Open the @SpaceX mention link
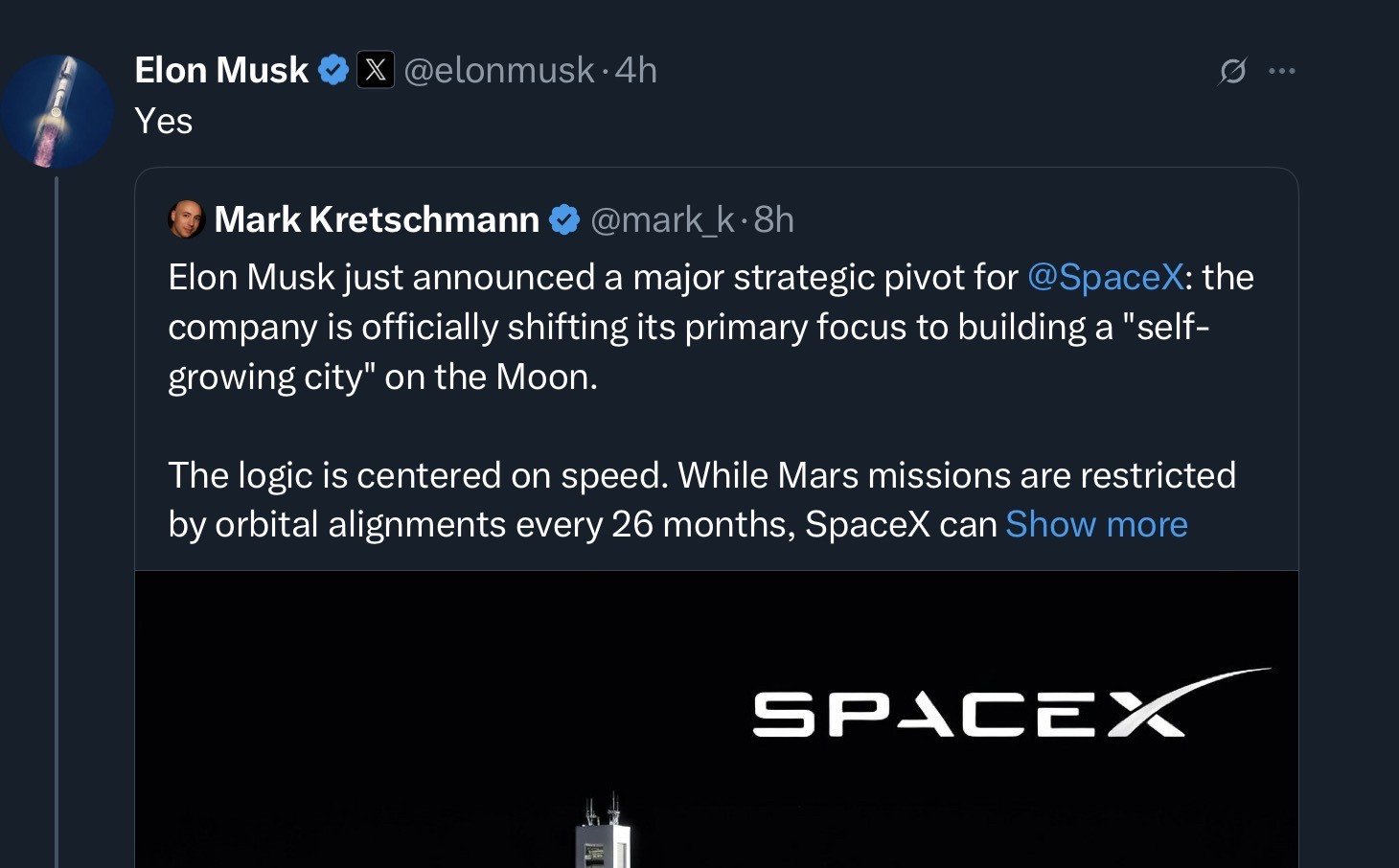The image size is (1399, 868). (1105, 277)
